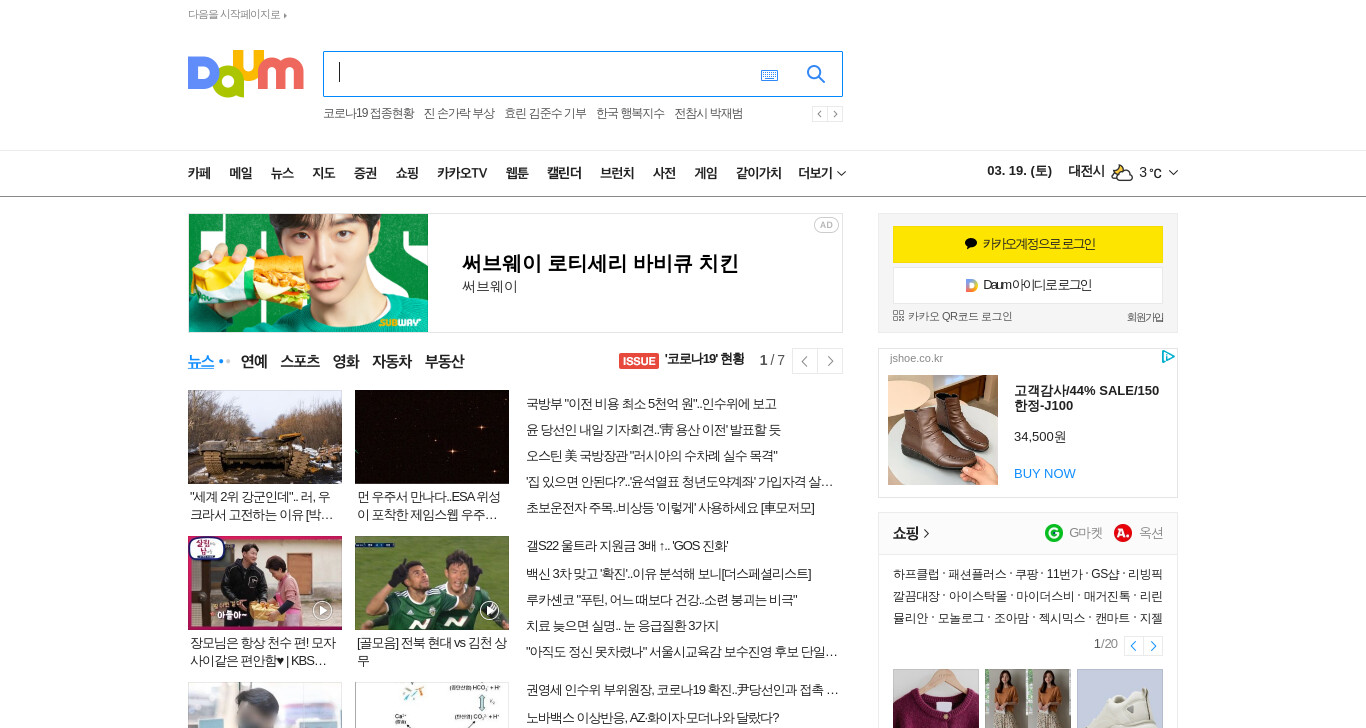Open the purple knit cardigan product thumbnail

(x=936, y=698)
